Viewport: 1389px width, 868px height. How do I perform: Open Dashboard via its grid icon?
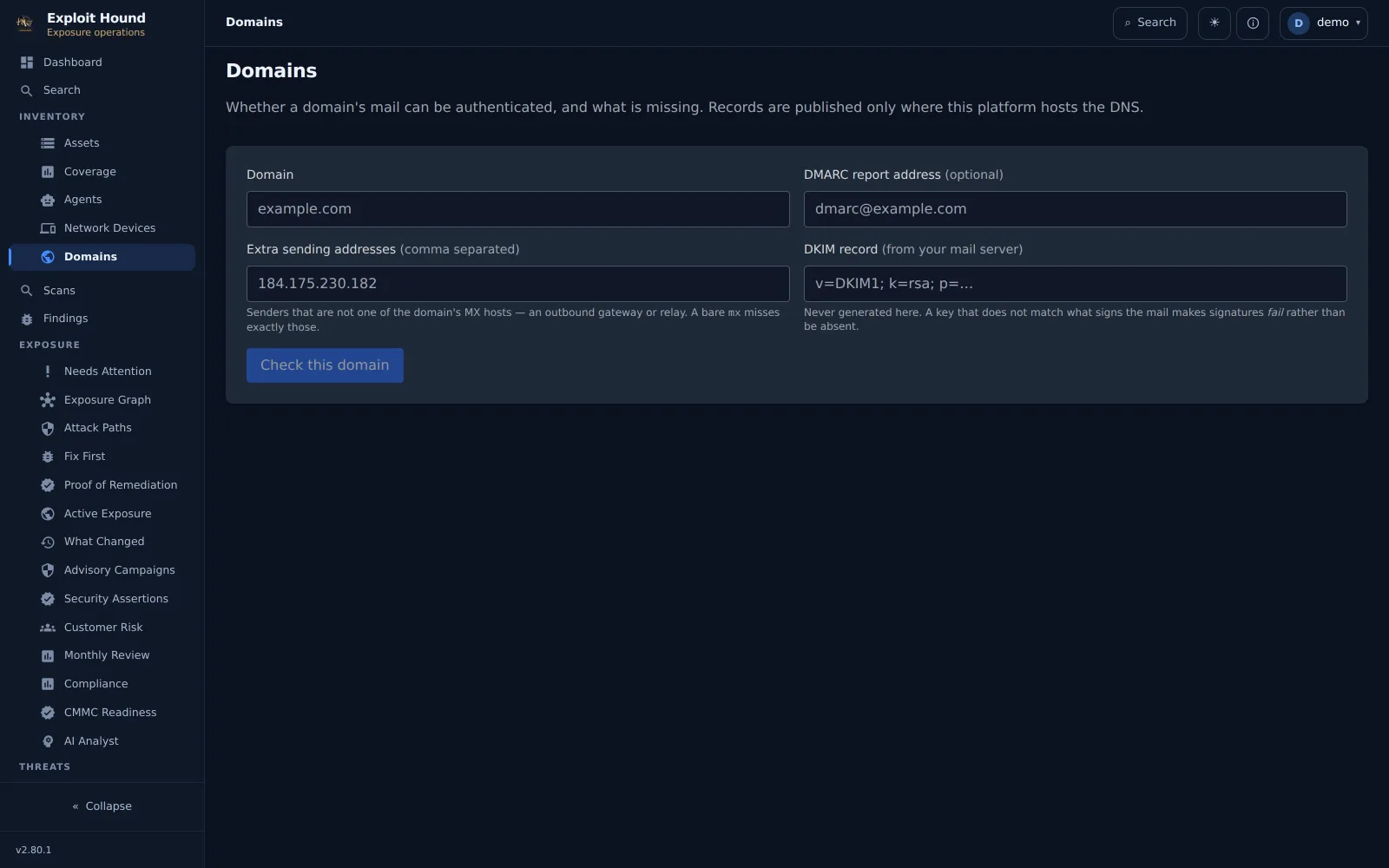(27, 62)
